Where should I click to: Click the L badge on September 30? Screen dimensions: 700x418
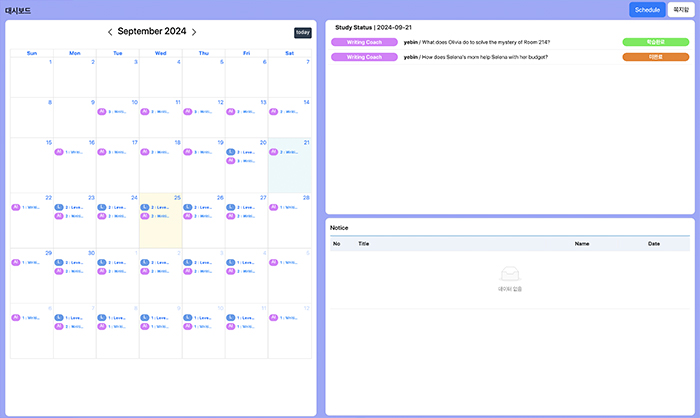point(59,262)
